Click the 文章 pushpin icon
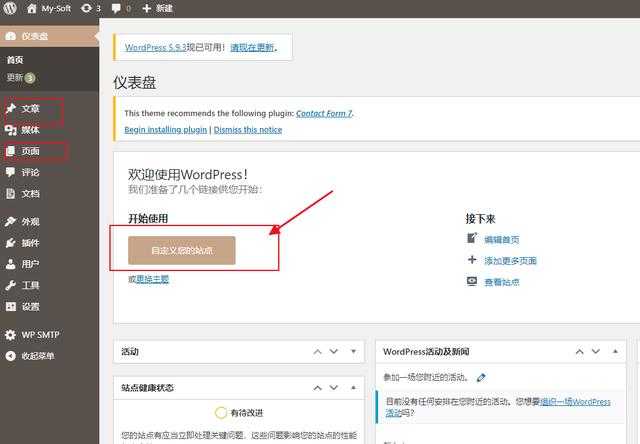This screenshot has height=444, width=640. click(11, 109)
